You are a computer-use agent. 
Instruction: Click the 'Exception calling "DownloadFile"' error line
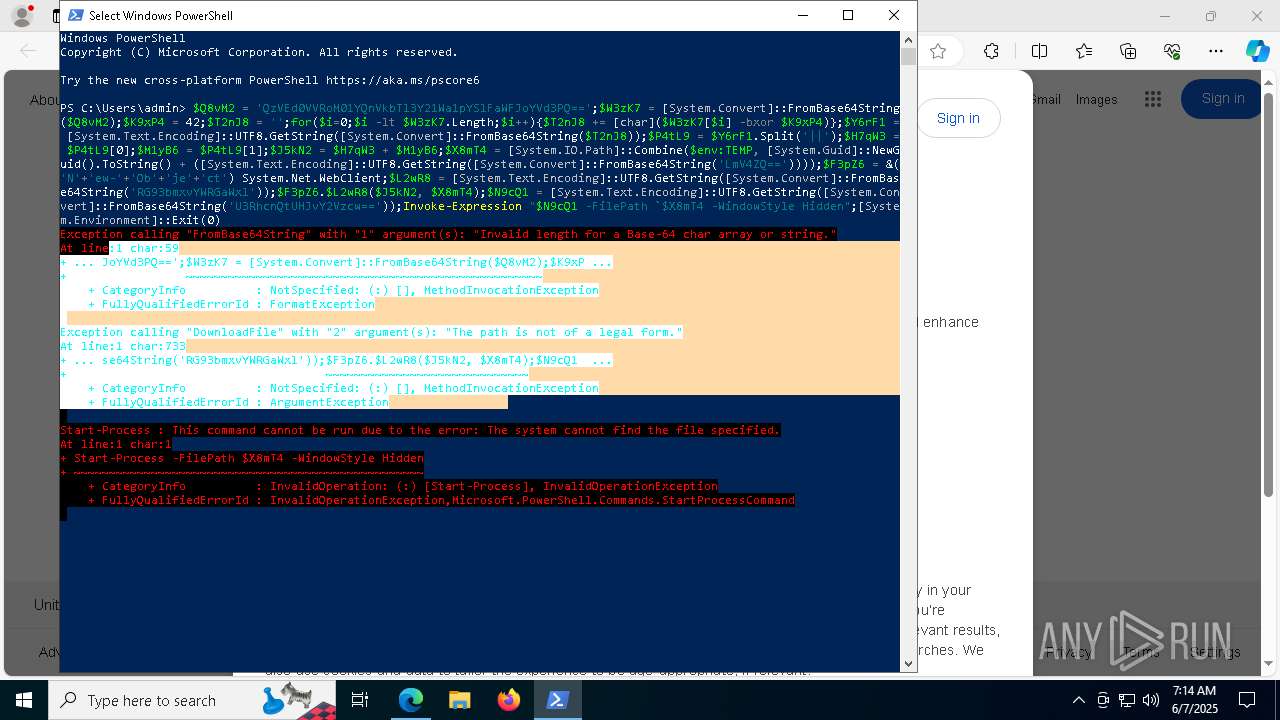click(371, 332)
